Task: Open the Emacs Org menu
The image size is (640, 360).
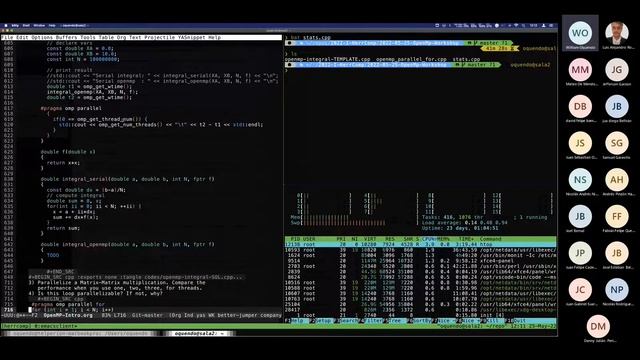Action: pos(122,37)
